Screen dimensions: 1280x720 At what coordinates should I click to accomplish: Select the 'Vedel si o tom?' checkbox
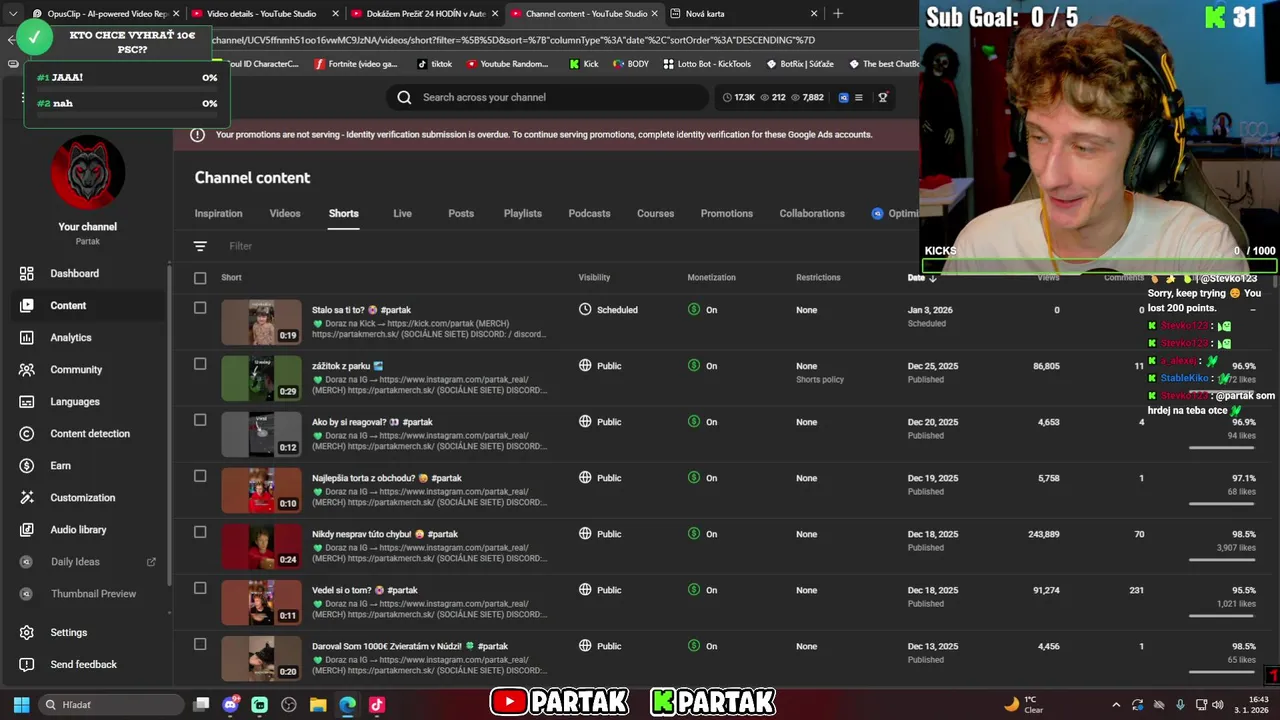200,588
